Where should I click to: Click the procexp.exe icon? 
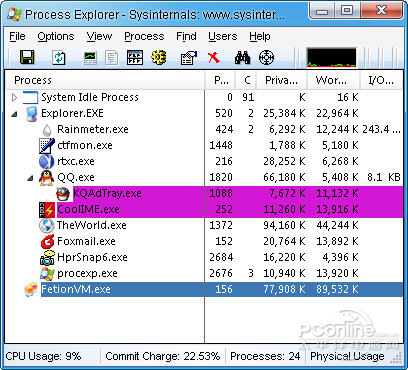pos(47,273)
